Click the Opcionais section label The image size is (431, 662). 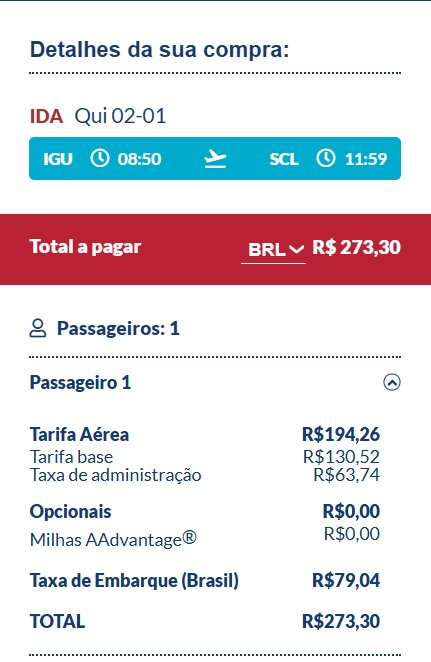(x=70, y=512)
